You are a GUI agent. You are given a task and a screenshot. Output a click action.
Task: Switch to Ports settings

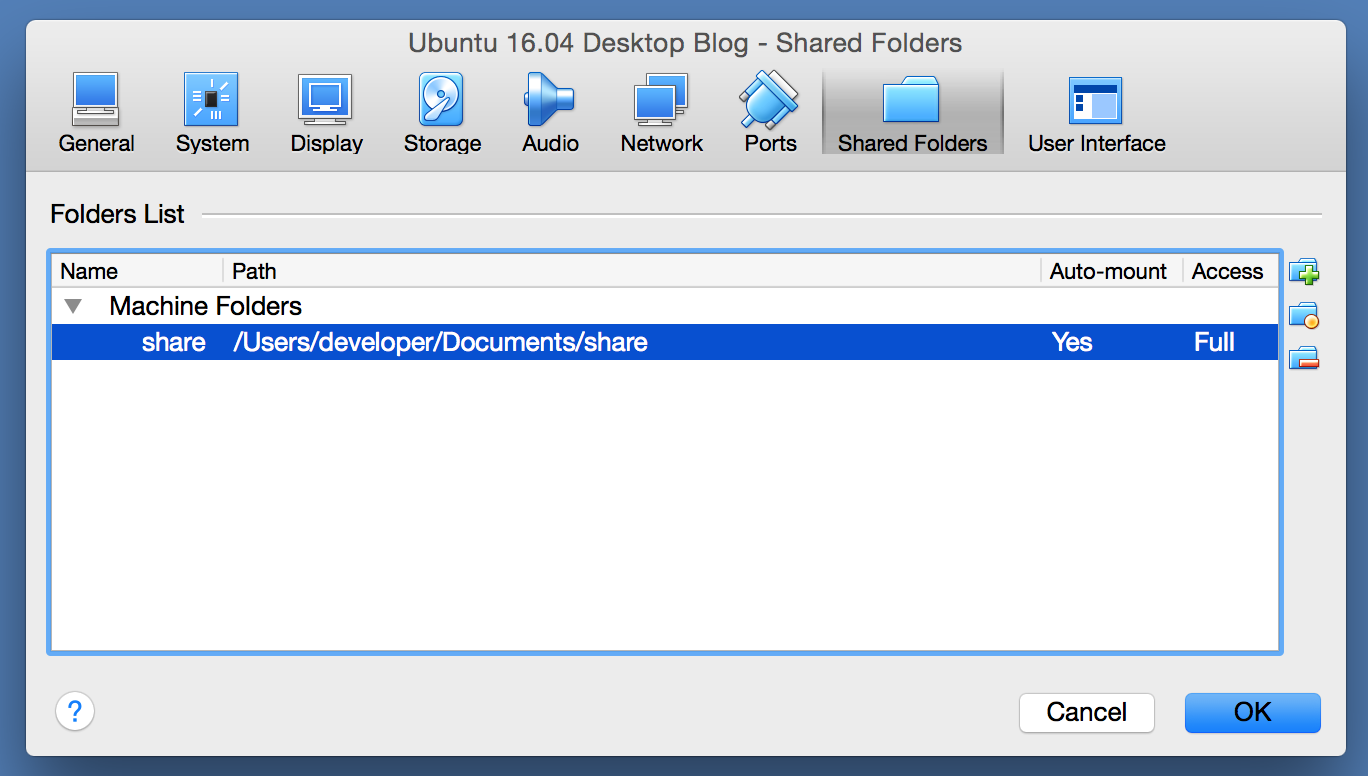tap(770, 113)
